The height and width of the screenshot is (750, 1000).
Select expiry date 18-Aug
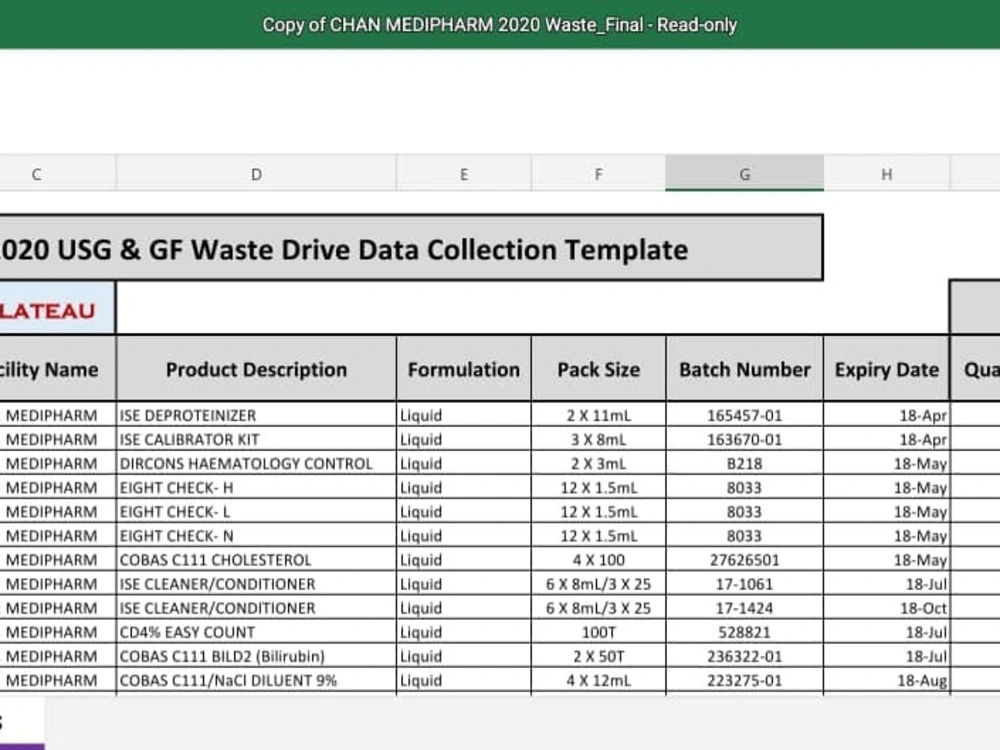click(886, 680)
